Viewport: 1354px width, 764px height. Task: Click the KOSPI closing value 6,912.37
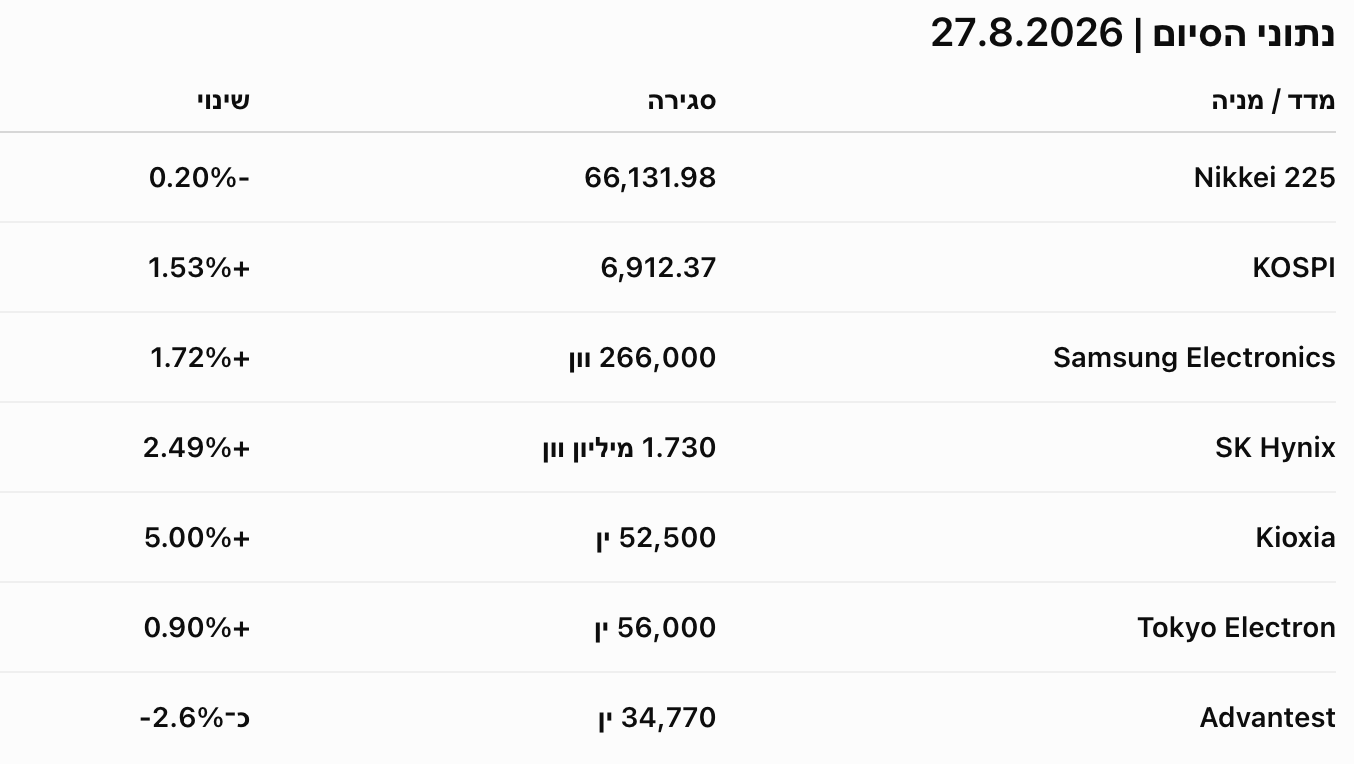[658, 267]
